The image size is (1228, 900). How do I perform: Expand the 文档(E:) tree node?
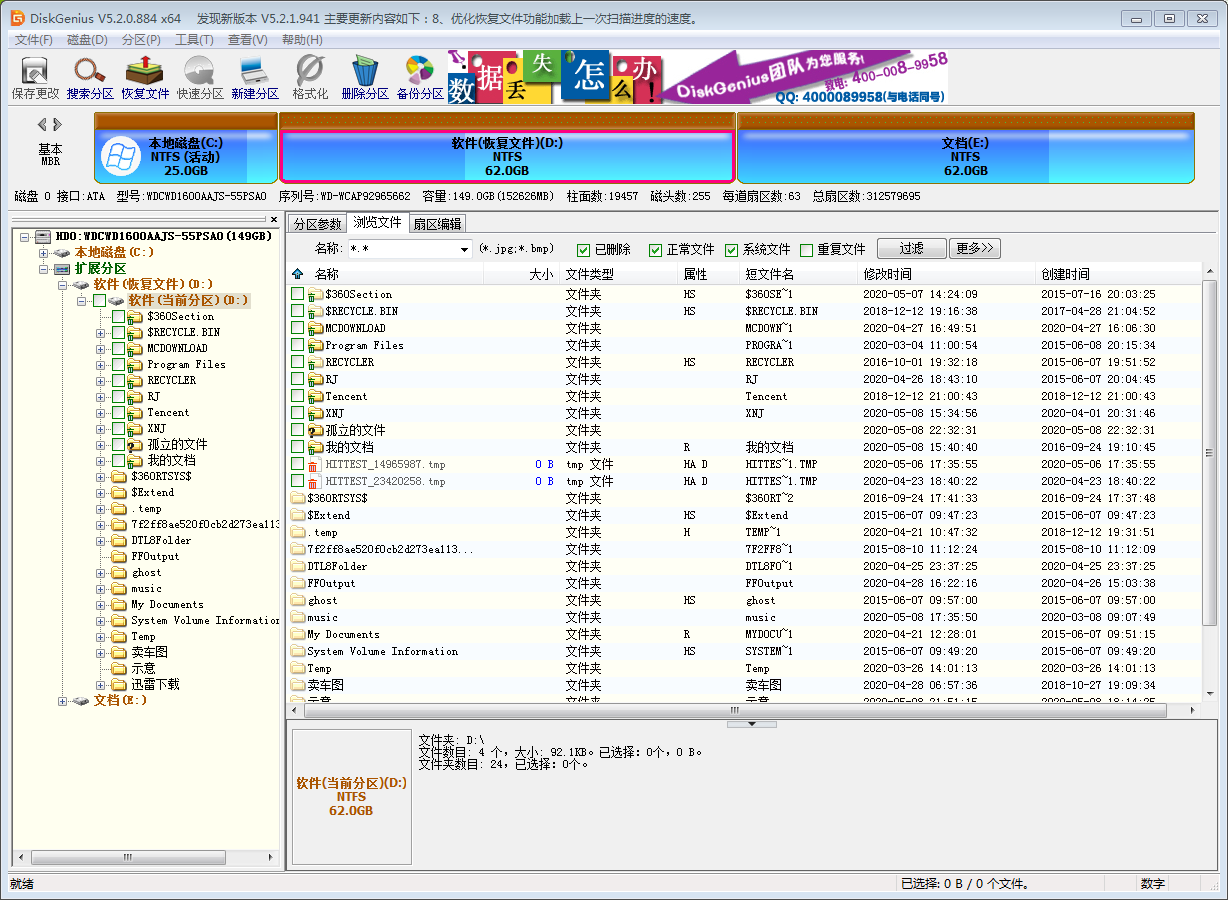point(62,701)
